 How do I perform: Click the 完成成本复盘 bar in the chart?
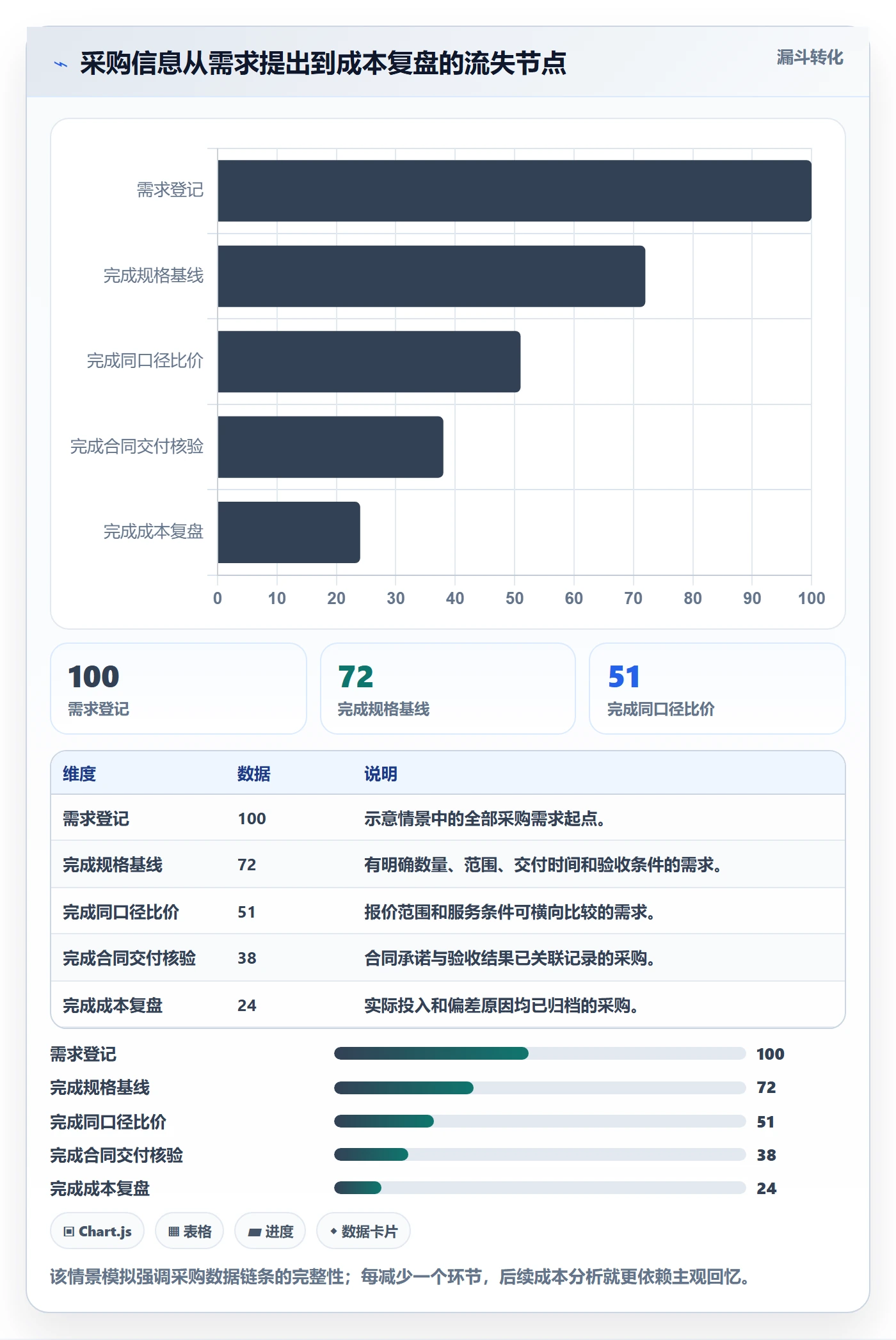click(x=289, y=532)
